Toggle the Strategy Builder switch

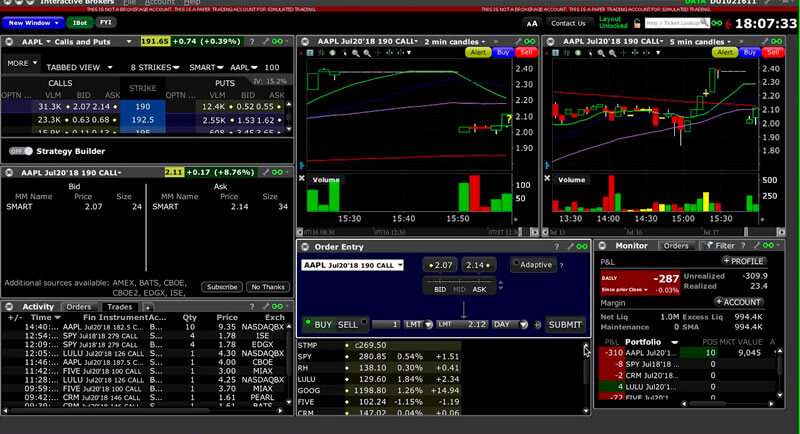pos(20,151)
